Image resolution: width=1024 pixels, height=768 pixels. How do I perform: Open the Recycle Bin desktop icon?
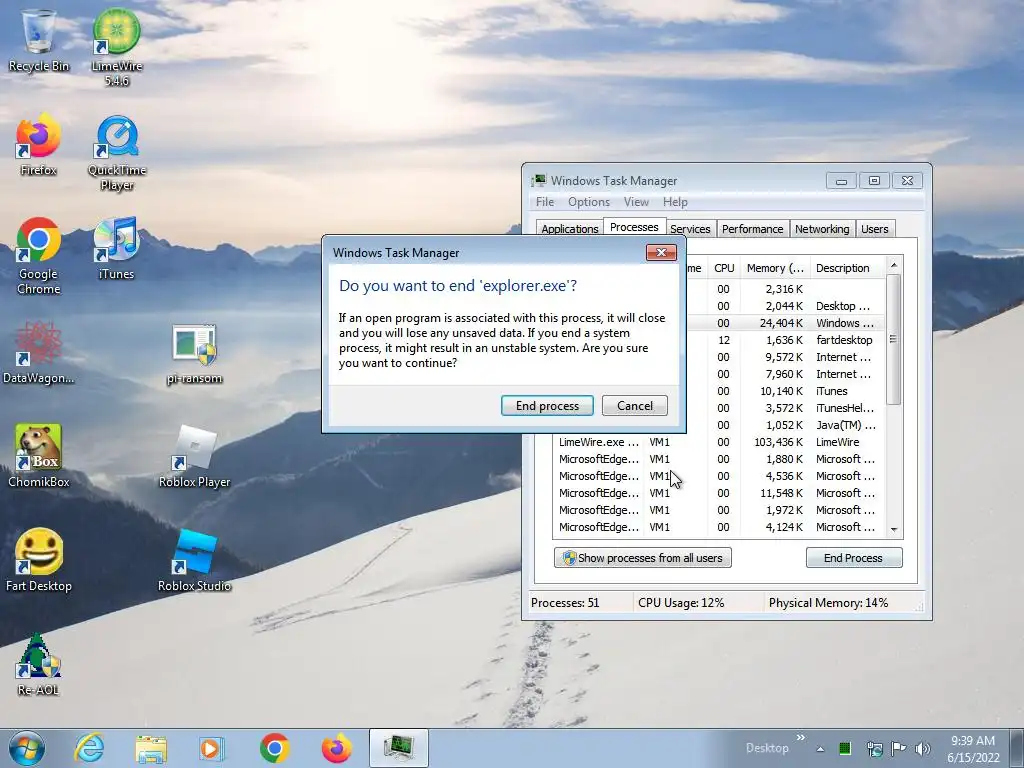click(x=39, y=40)
